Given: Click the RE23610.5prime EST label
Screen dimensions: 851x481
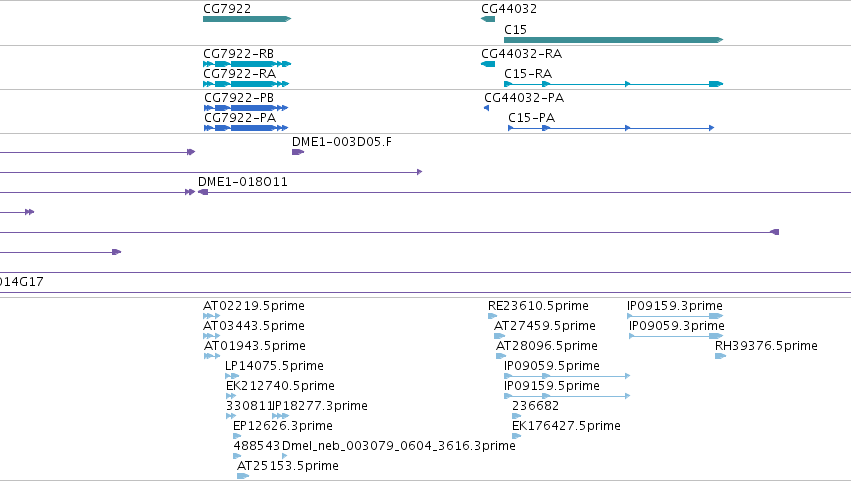Looking at the screenshot, I should tap(538, 306).
